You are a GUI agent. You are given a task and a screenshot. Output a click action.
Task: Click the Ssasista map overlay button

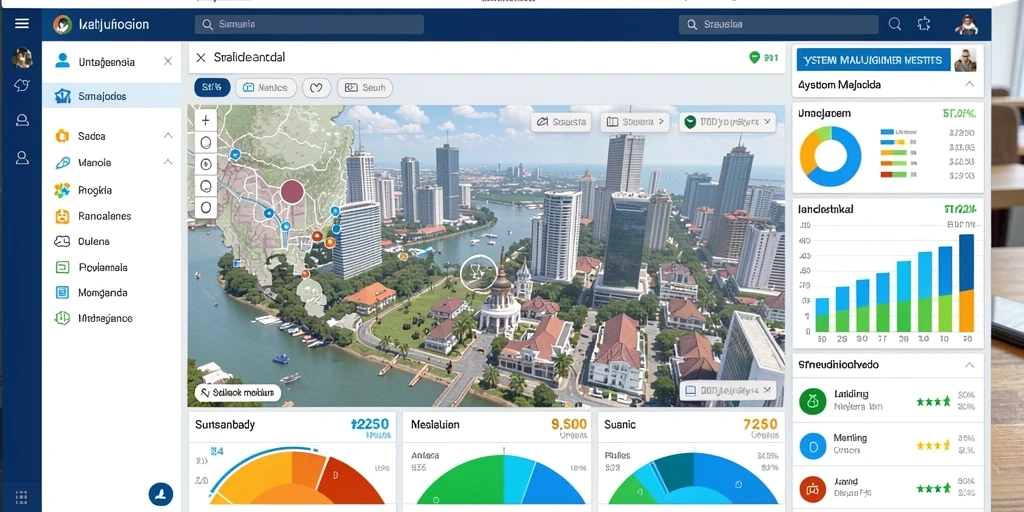click(x=561, y=121)
